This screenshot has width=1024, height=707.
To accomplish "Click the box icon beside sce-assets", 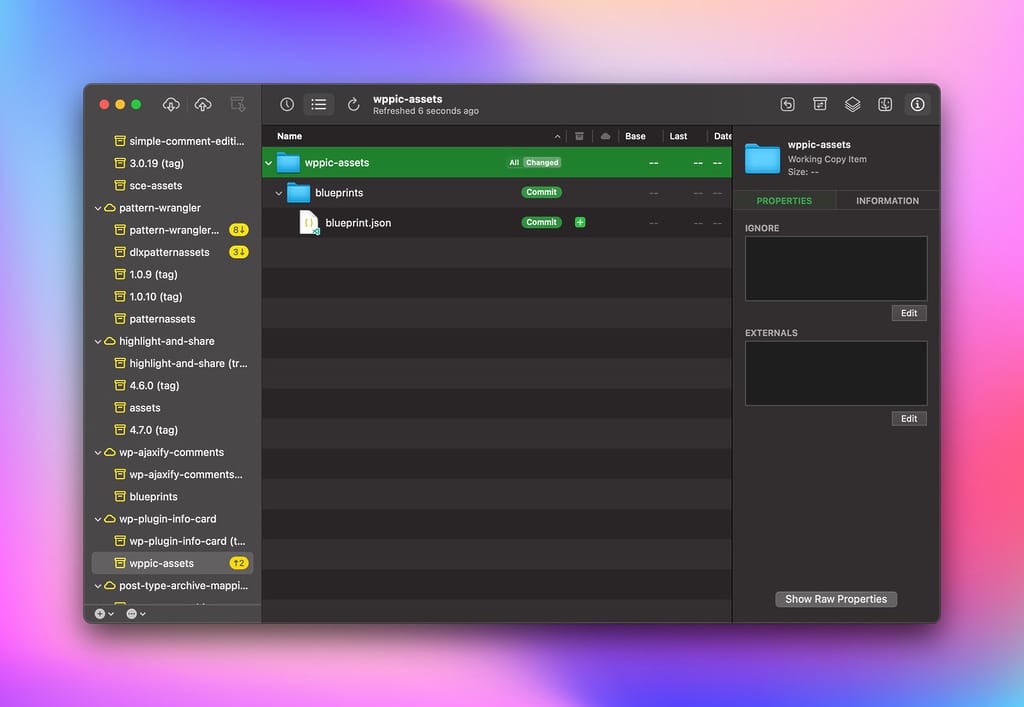I will coord(120,185).
